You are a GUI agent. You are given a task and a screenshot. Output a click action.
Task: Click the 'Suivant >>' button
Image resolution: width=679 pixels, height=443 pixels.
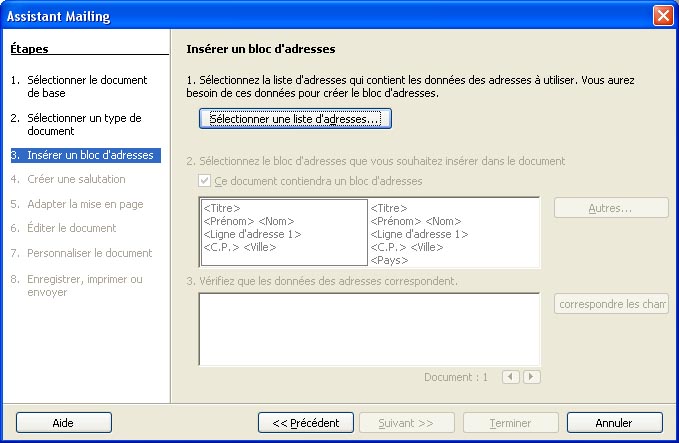coord(405,423)
